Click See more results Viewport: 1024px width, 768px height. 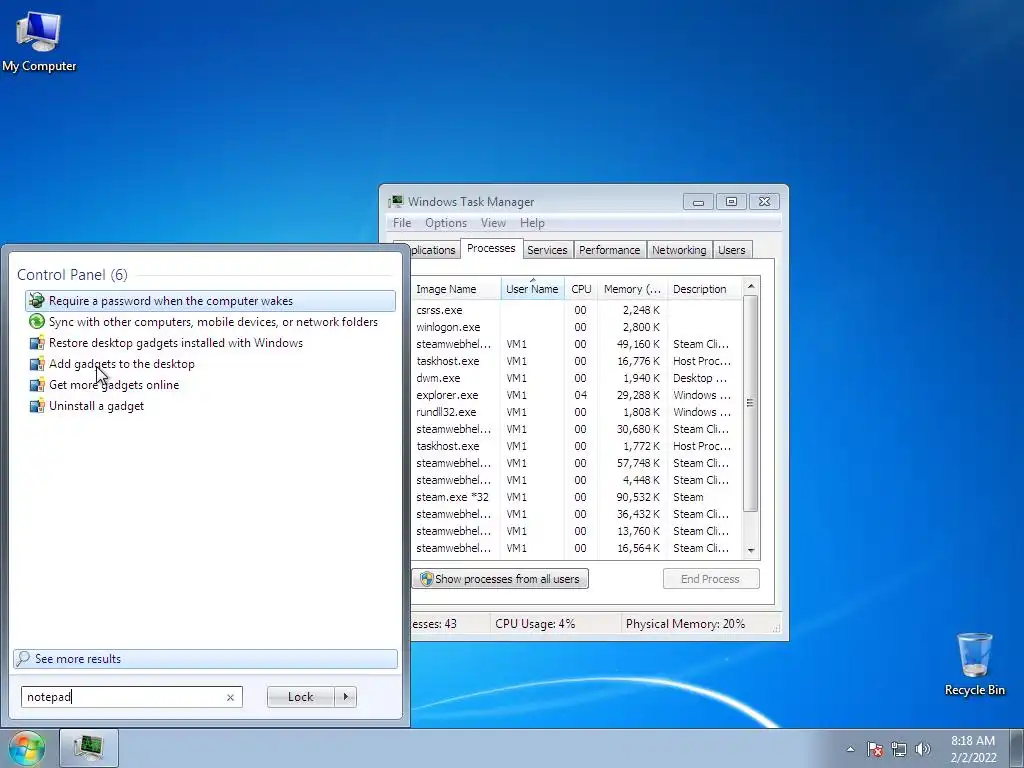pos(205,658)
